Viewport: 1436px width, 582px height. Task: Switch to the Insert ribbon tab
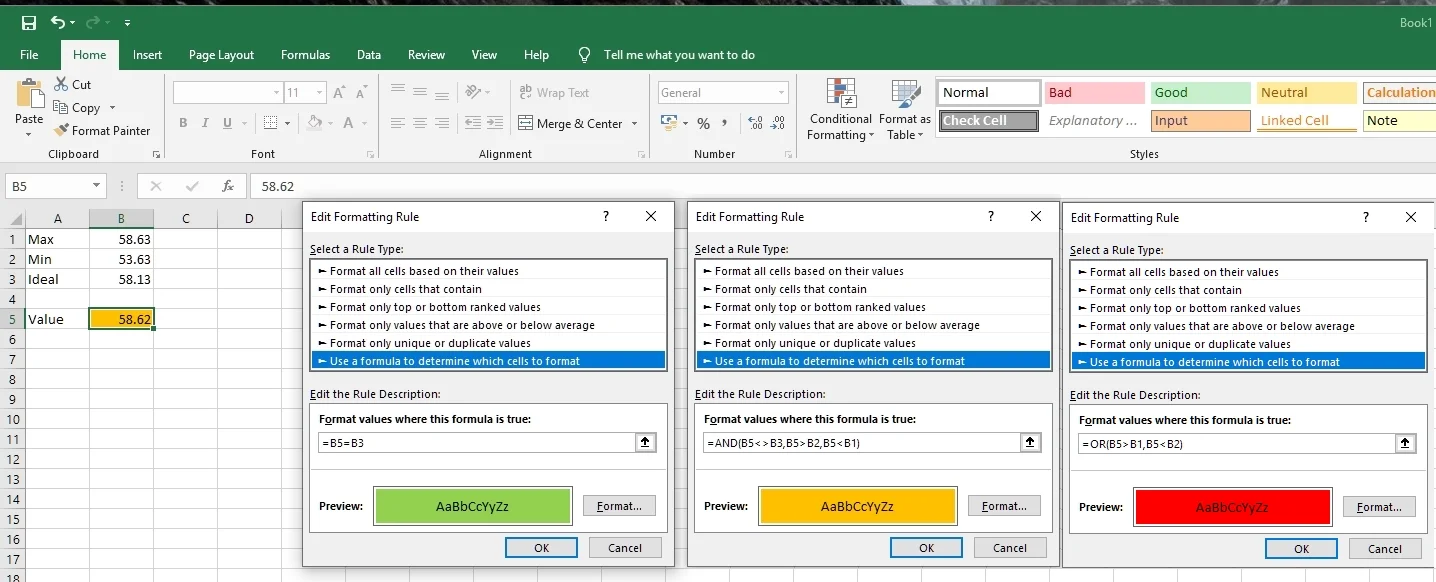tap(147, 55)
